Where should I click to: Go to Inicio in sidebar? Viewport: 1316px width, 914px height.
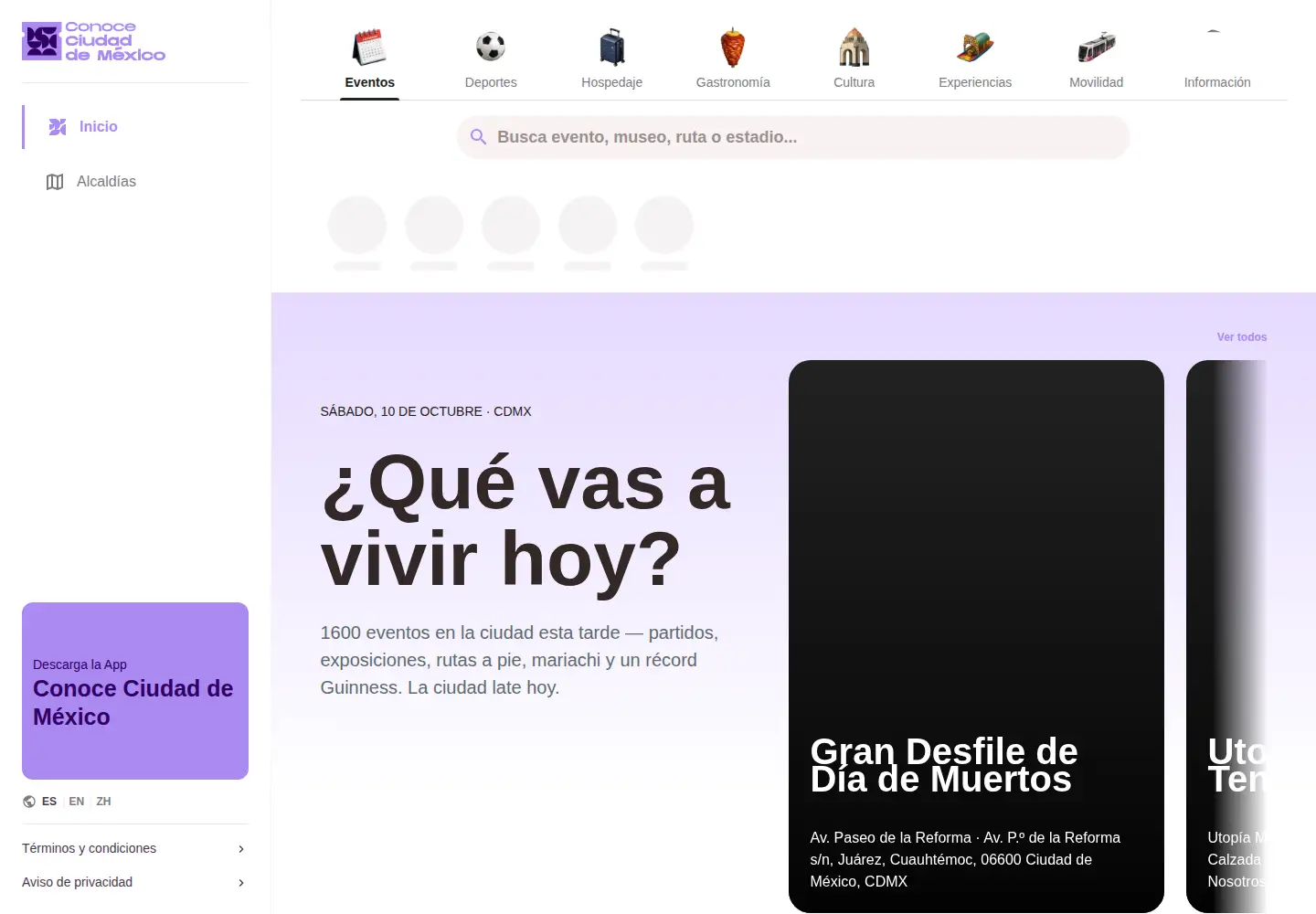pos(135,127)
